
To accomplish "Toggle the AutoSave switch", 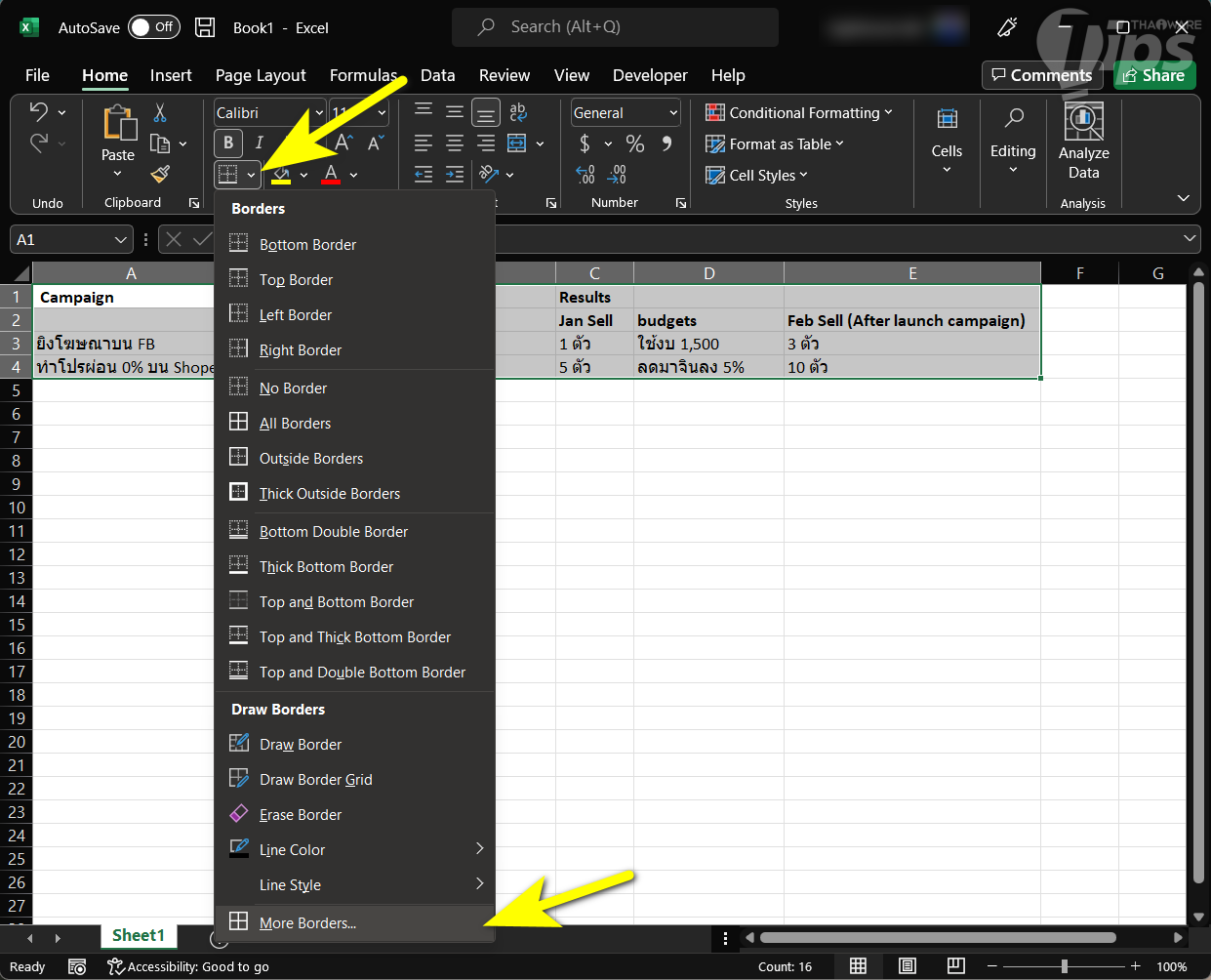I will pyautogui.click(x=153, y=27).
